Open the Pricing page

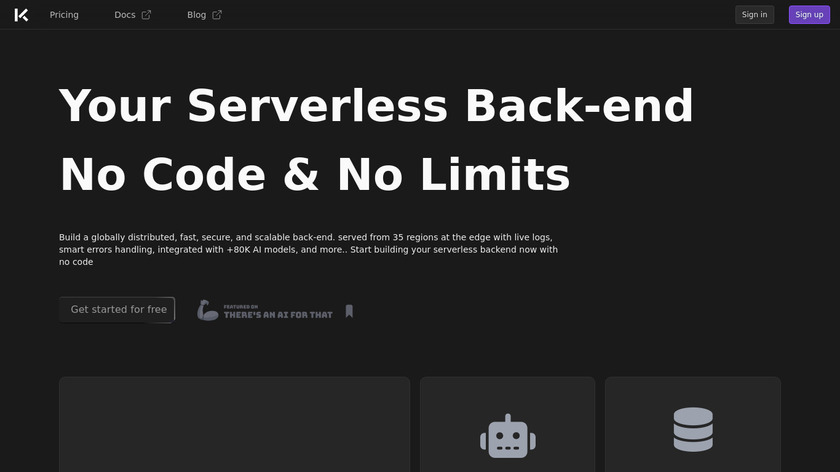click(x=64, y=15)
